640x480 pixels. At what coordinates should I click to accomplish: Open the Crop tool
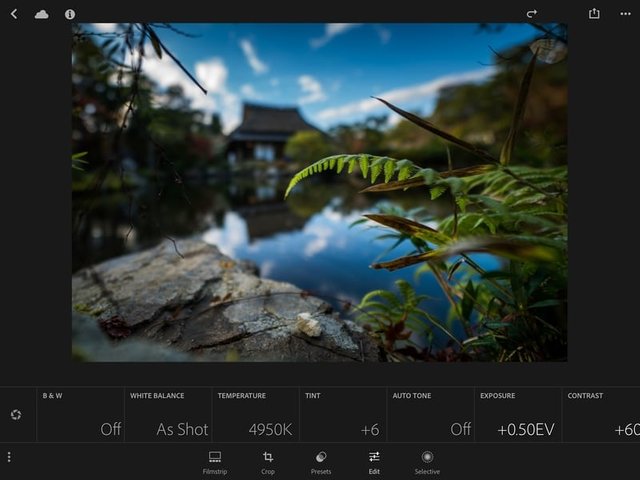tap(268, 462)
